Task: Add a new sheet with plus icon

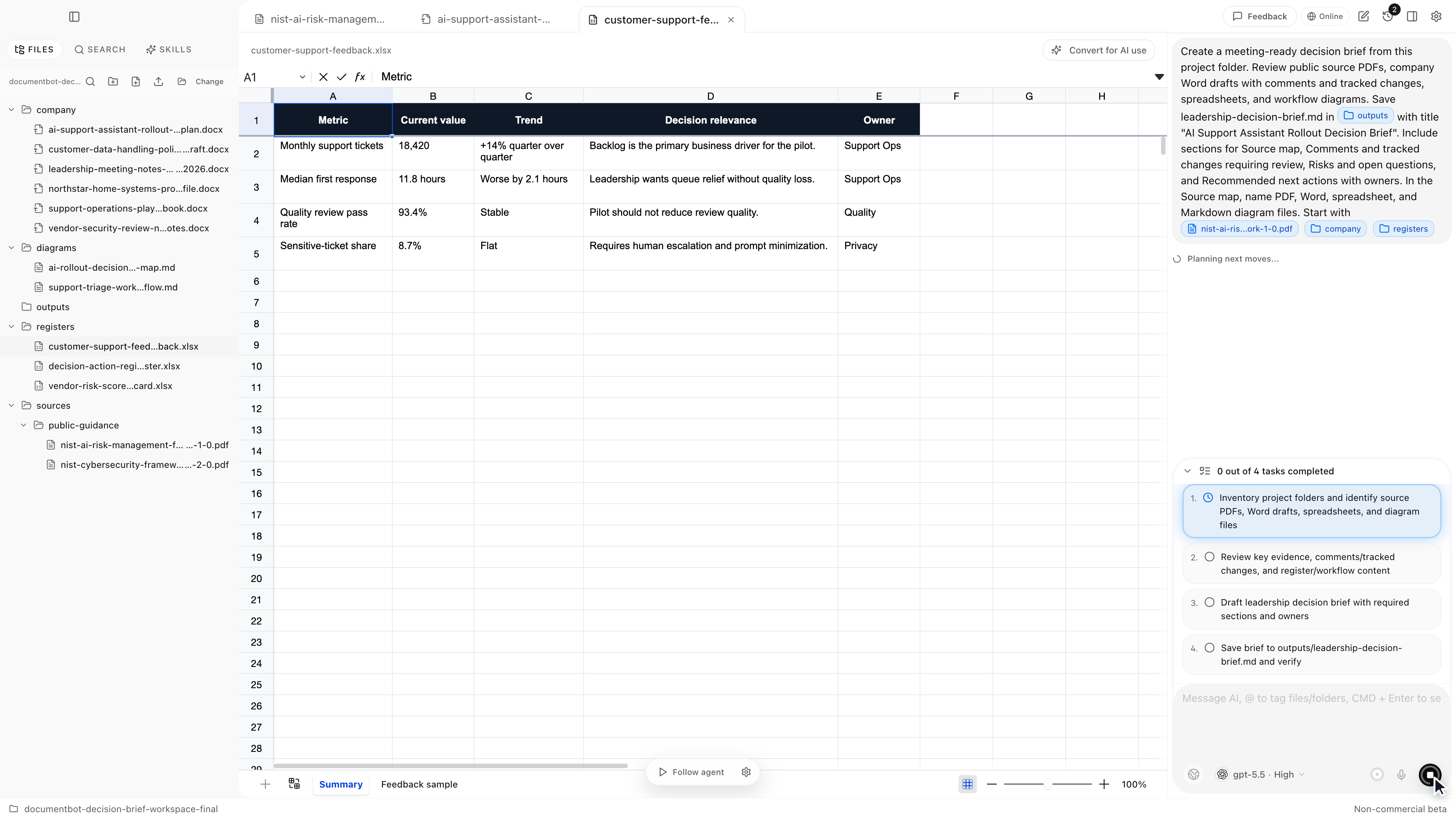Action: click(265, 784)
